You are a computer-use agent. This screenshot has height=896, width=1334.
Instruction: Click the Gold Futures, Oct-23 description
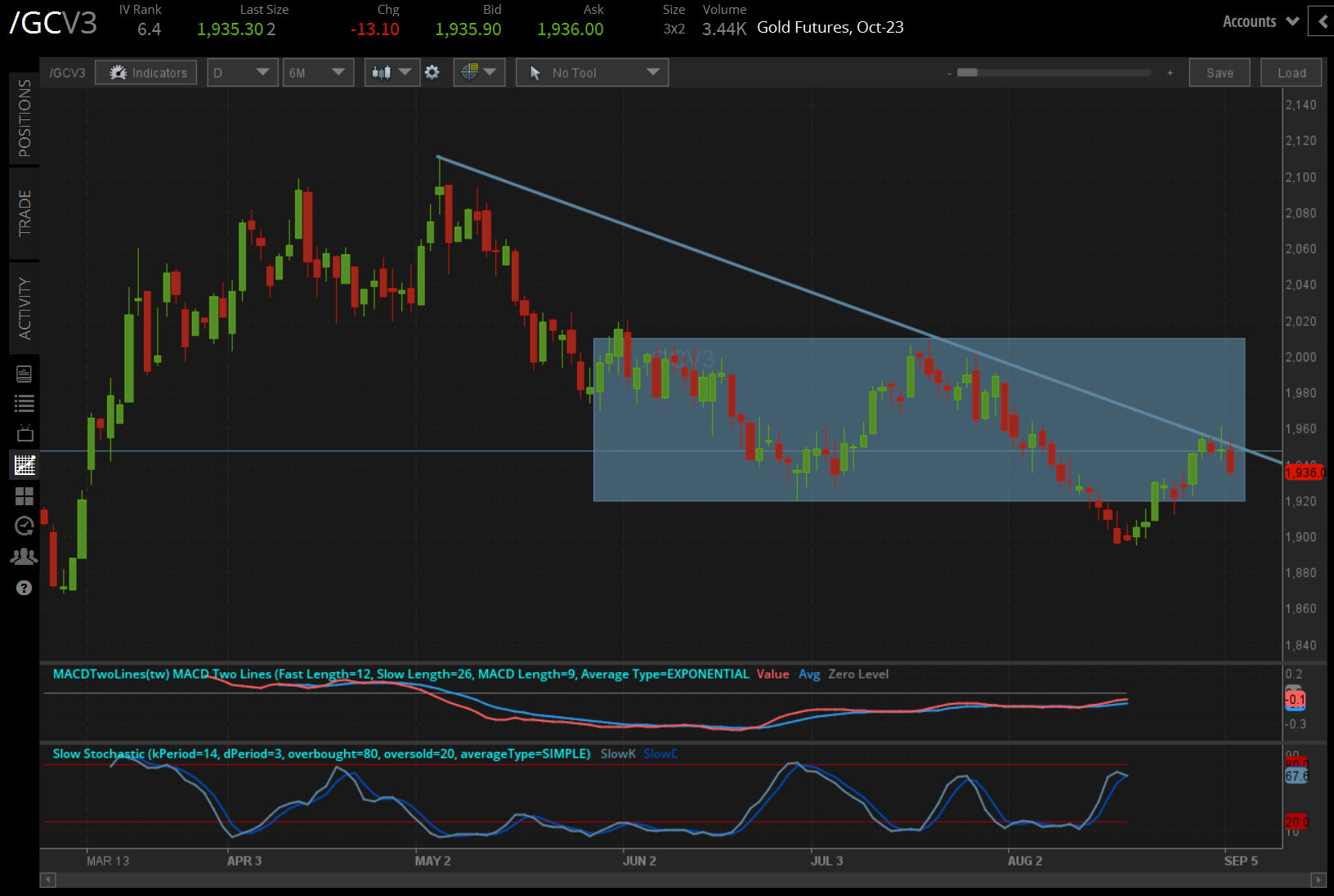point(830,27)
